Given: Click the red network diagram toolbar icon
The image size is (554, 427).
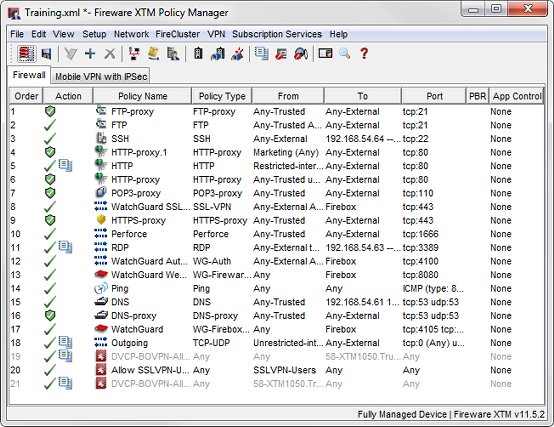Looking at the screenshot, I should (134, 54).
